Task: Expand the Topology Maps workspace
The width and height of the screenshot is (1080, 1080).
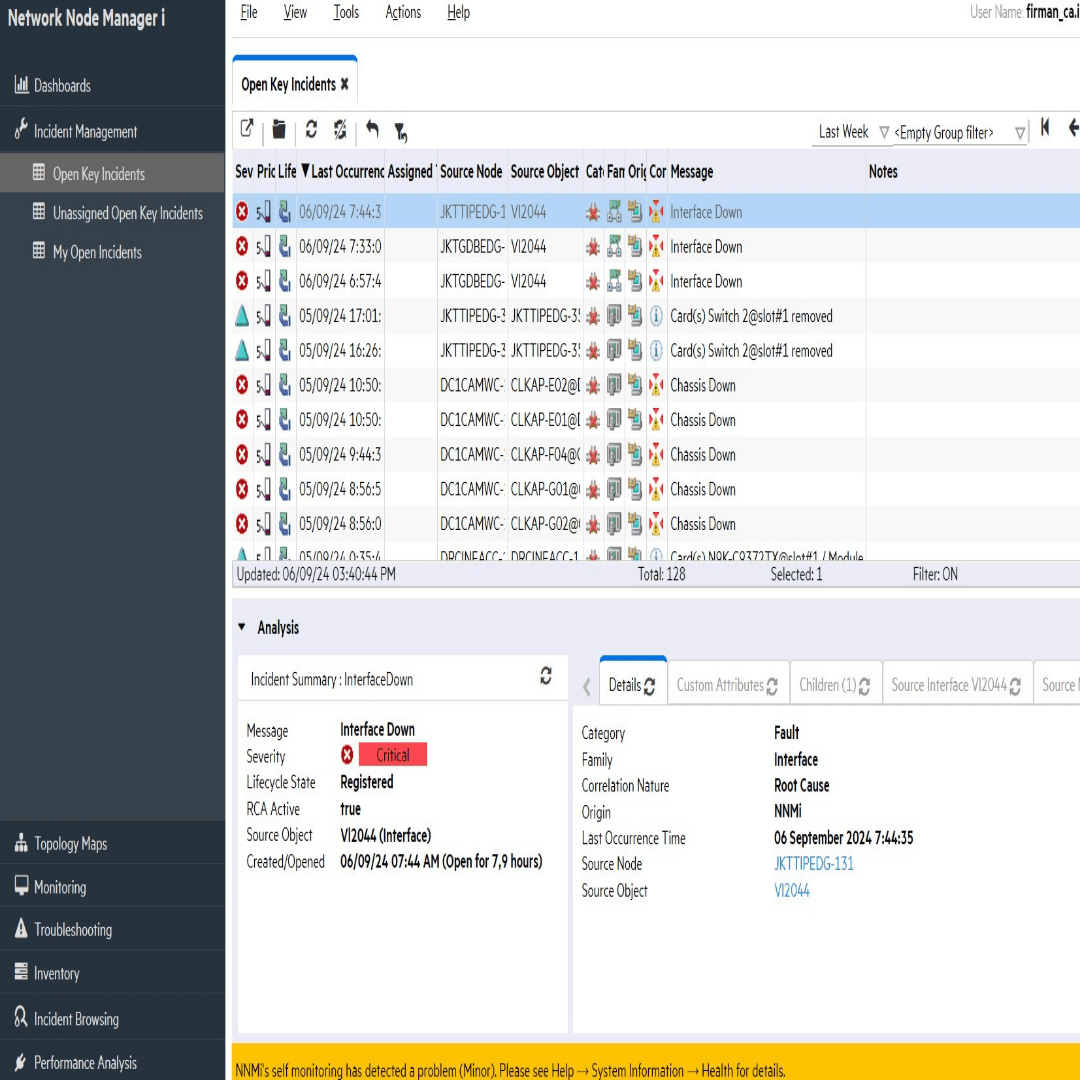Action: click(x=70, y=844)
